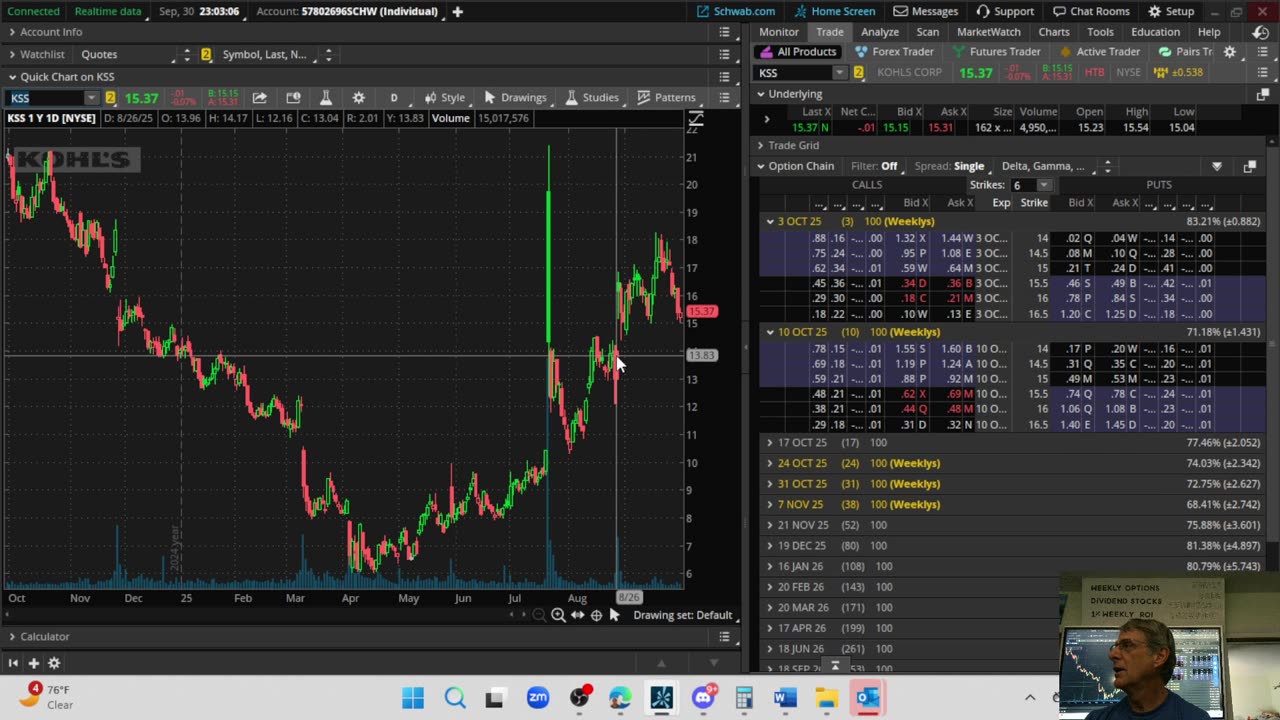Open the Calculator panel menu icon
This screenshot has width=1280, height=720.
click(x=724, y=636)
